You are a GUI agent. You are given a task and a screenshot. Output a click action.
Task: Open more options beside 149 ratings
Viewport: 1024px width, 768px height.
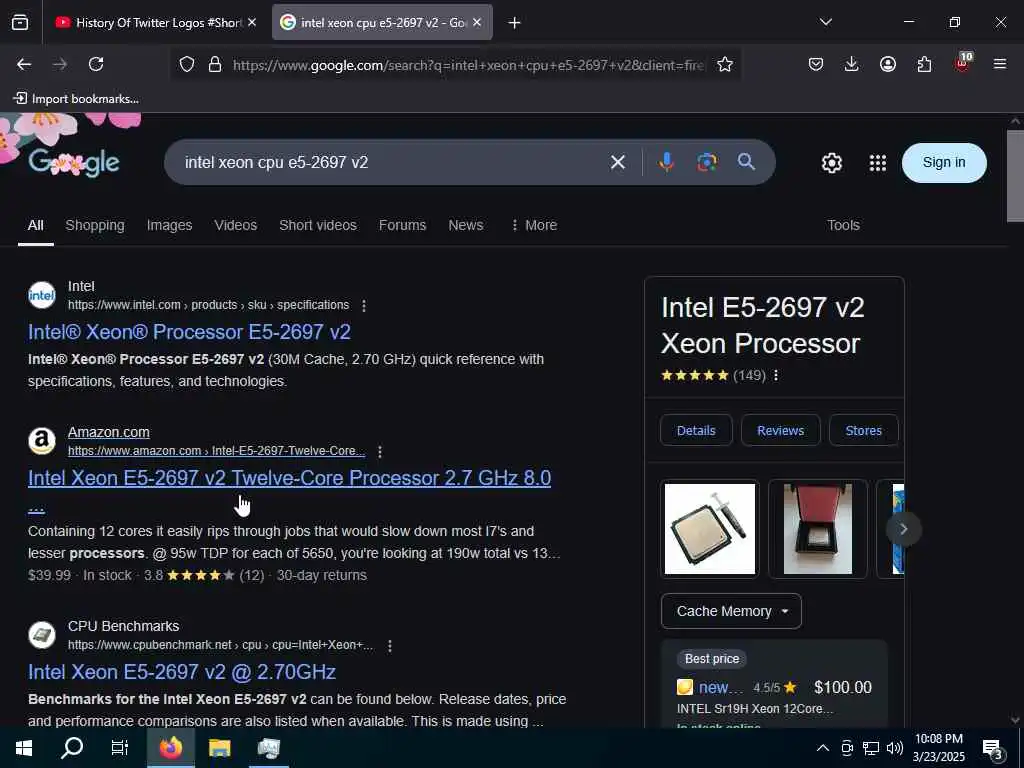click(776, 376)
